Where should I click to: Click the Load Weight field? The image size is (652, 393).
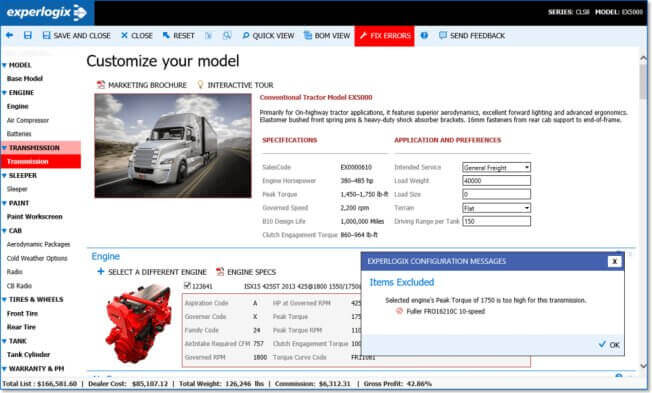click(496, 180)
